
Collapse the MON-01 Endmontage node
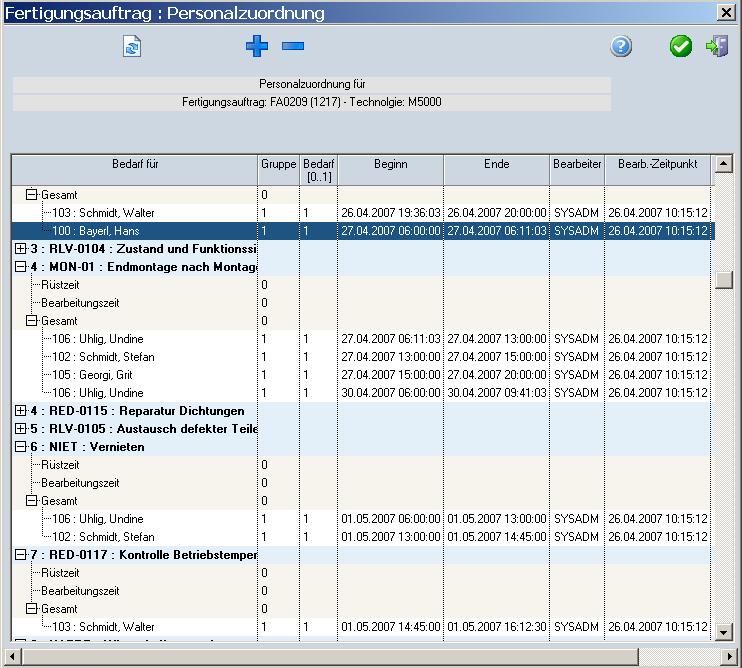(x=21, y=267)
